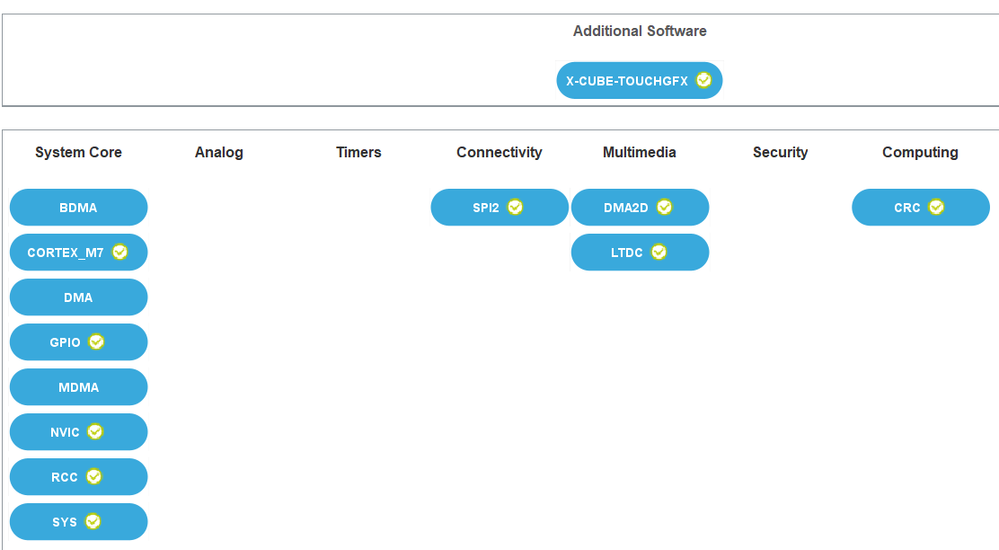The width and height of the screenshot is (999, 550).
Task: Select the Analog category header
Action: tap(219, 152)
